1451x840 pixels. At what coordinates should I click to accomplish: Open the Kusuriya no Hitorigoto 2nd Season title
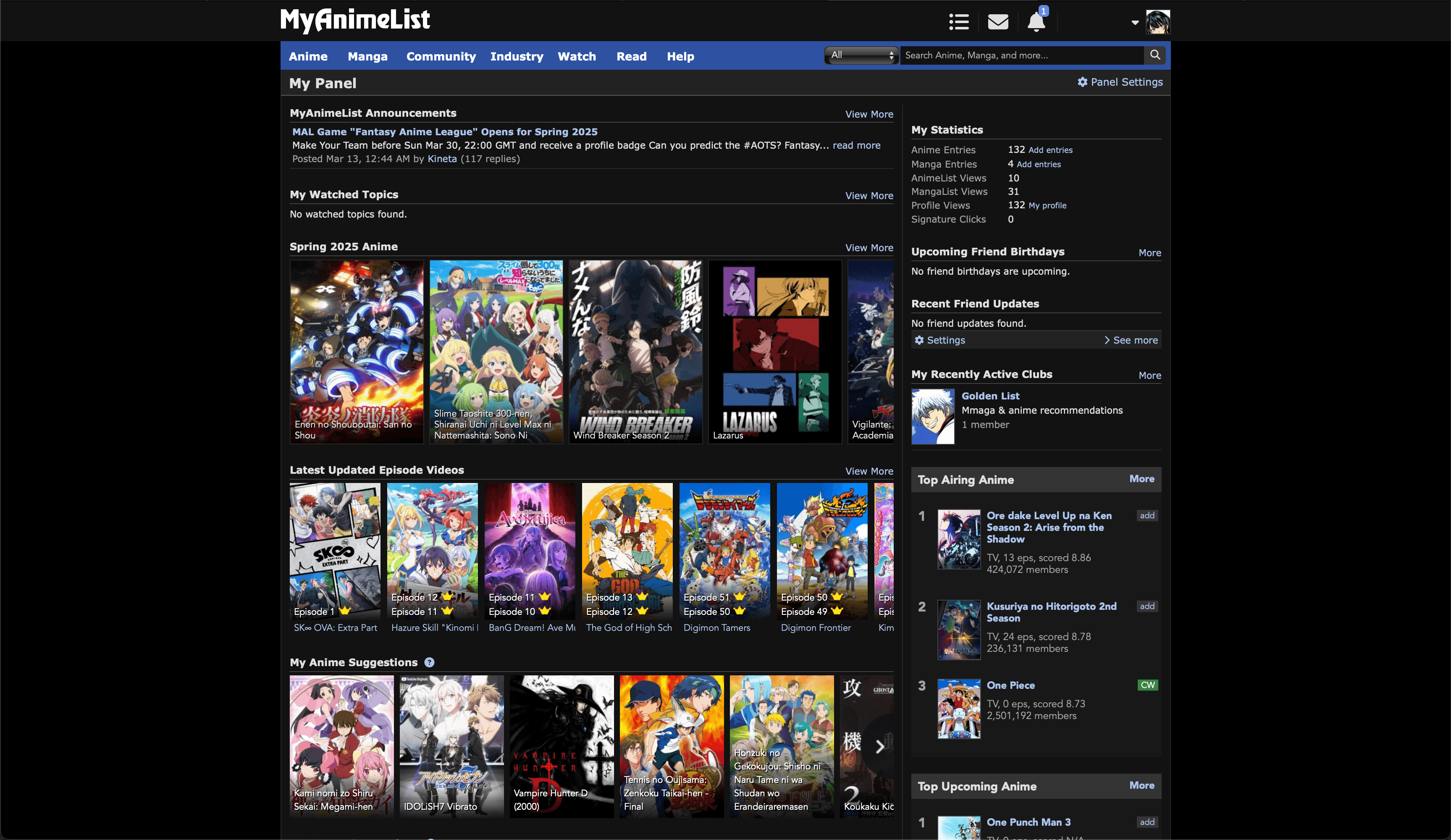1052,612
